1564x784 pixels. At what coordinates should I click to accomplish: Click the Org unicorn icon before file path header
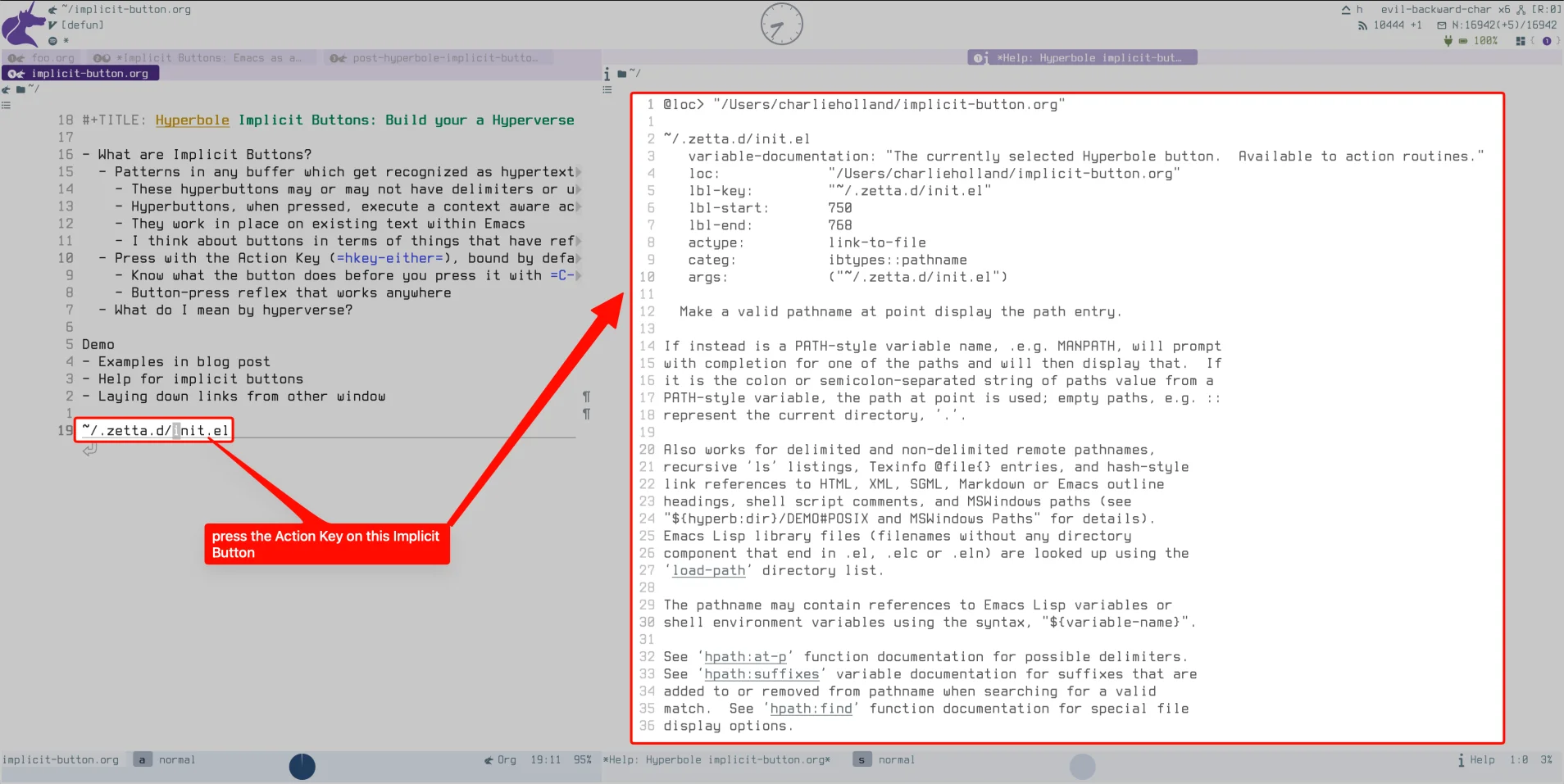pos(52,10)
